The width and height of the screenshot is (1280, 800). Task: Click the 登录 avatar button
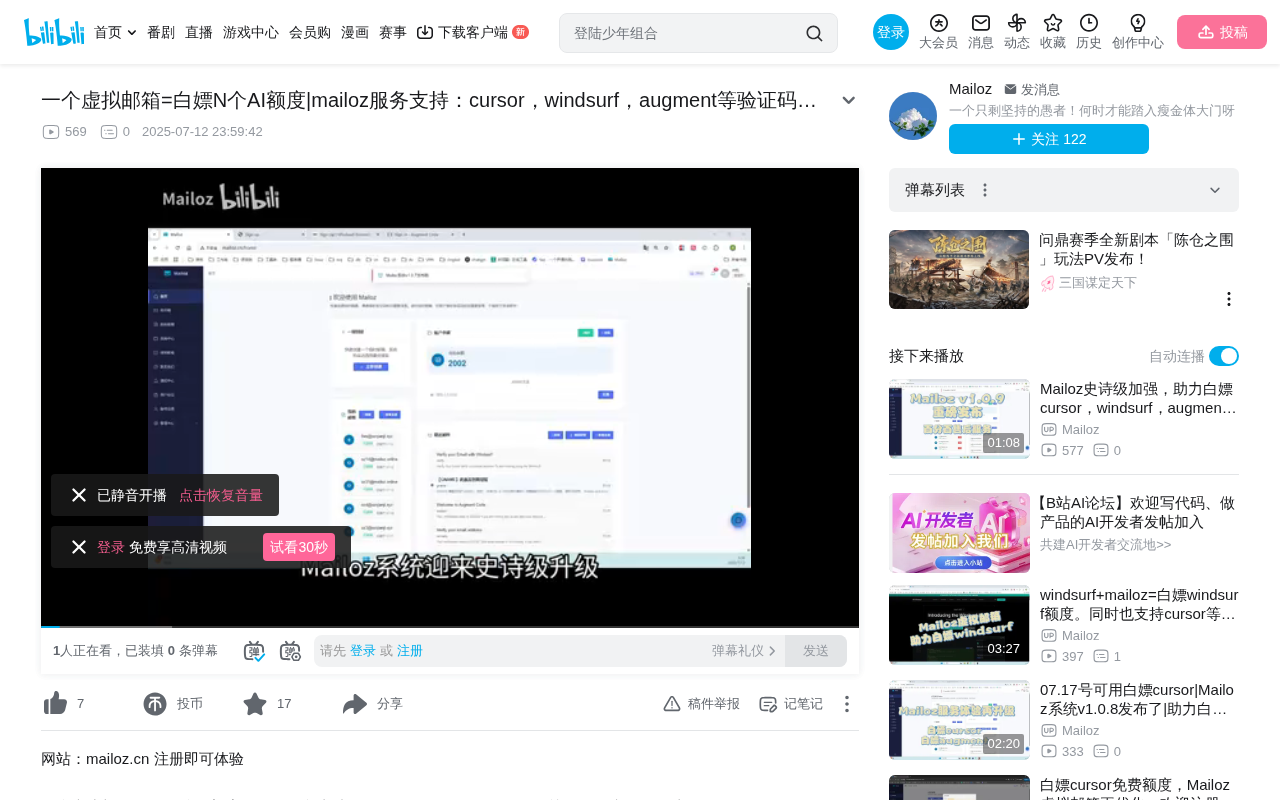coord(891,32)
